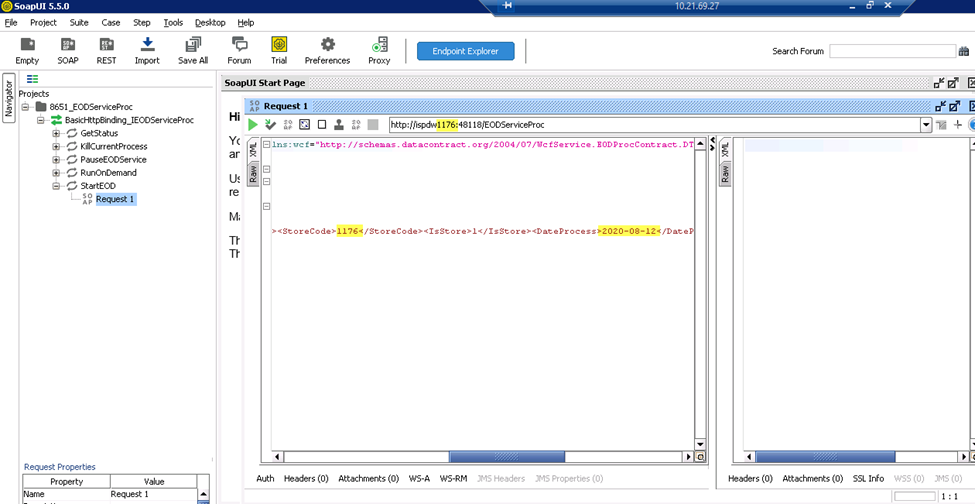Click the Trial icon
This screenshot has width=975, height=504.
coord(279,51)
